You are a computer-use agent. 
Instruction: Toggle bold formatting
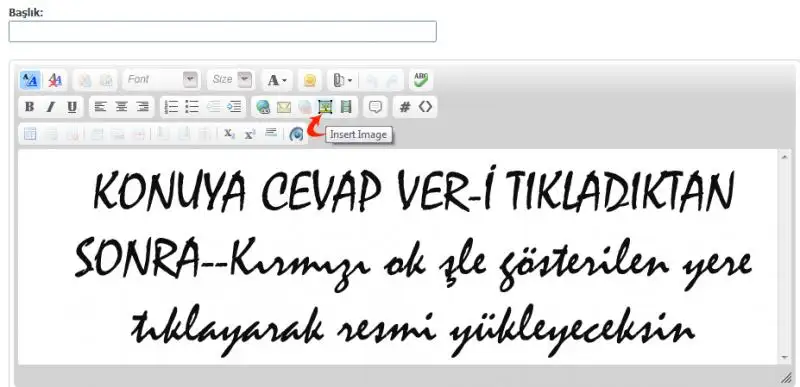(x=30, y=107)
